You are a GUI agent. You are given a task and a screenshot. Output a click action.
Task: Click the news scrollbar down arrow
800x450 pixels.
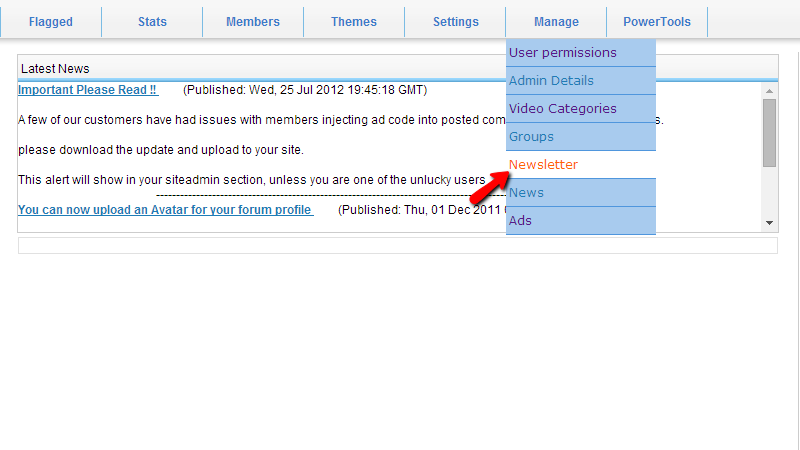[x=769, y=223]
